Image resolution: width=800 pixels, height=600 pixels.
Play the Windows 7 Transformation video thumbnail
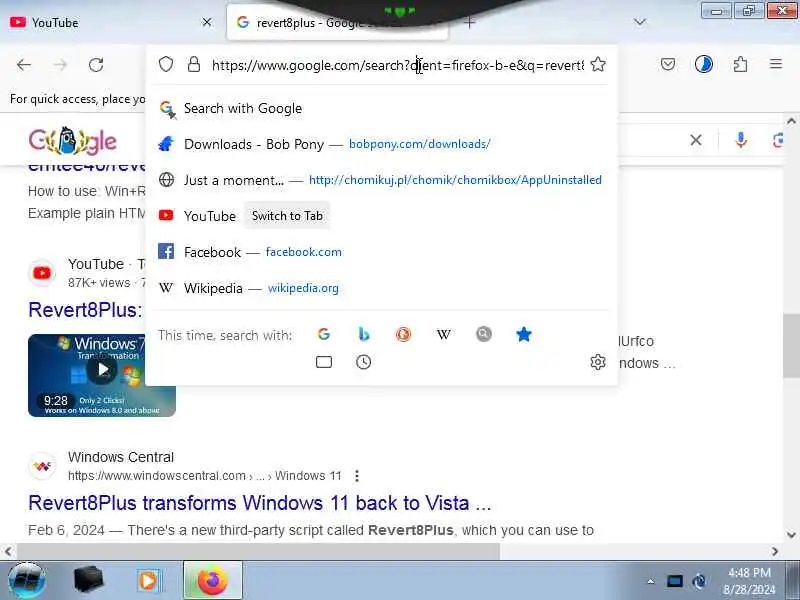pos(102,376)
